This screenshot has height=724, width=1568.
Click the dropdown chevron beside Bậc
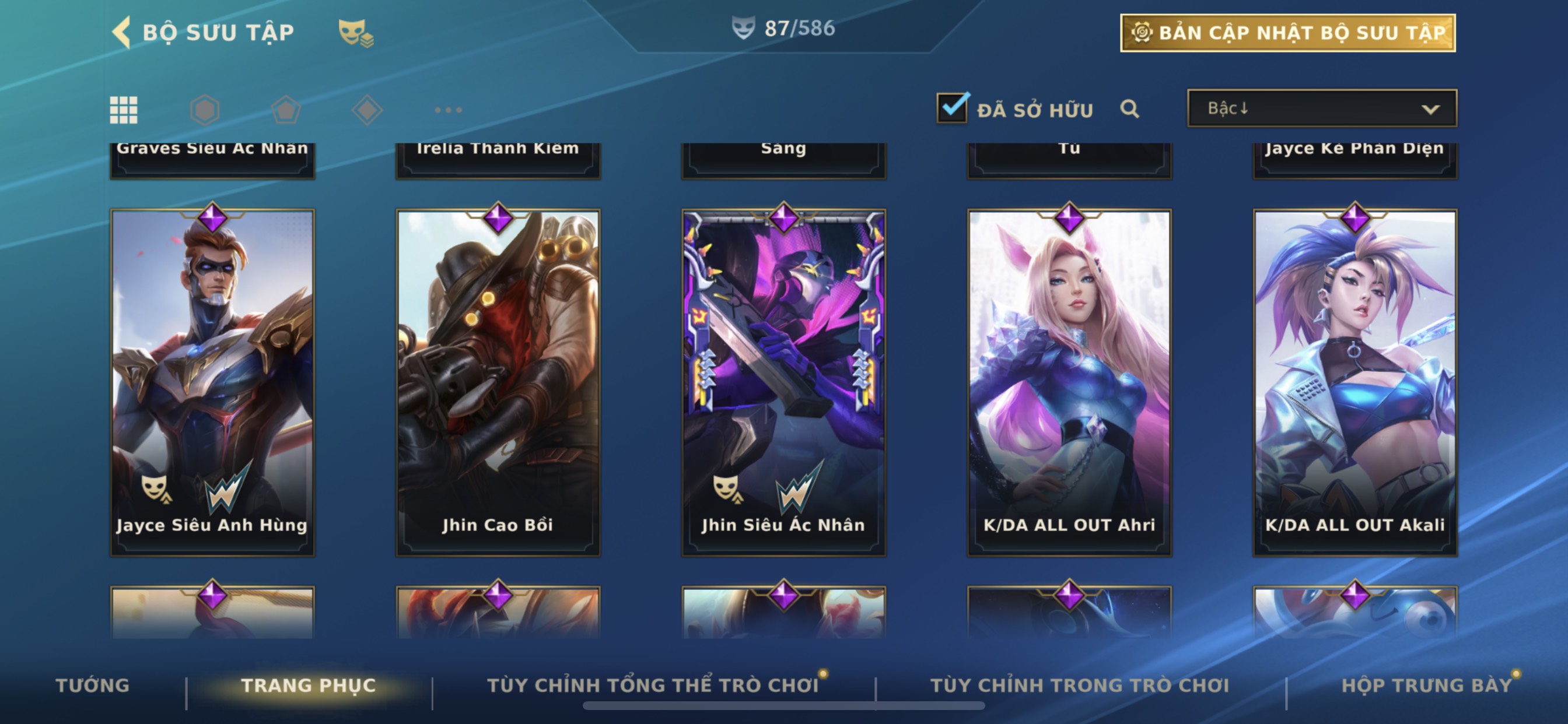coord(1430,110)
